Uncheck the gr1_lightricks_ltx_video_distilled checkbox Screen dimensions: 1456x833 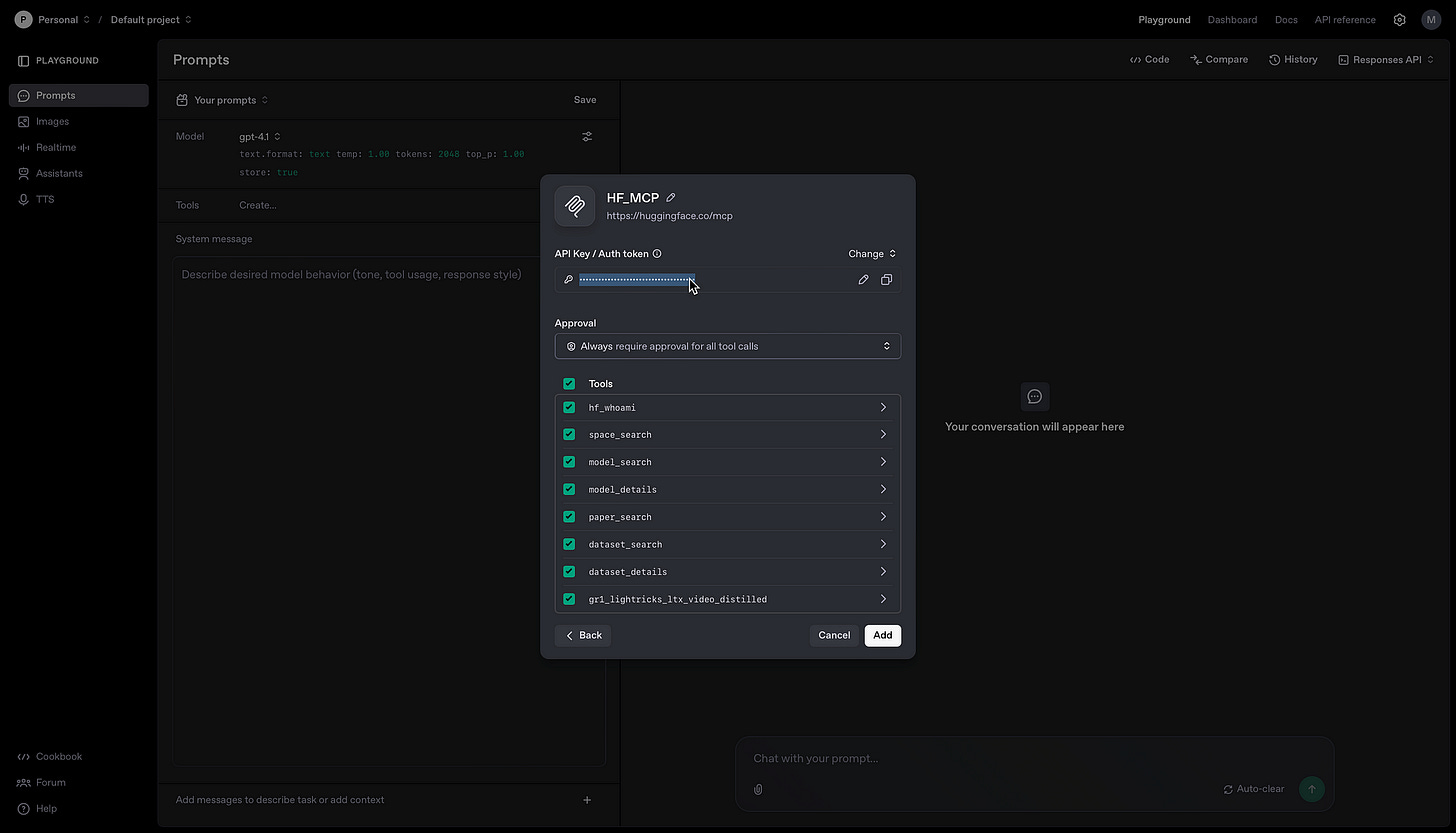pyautogui.click(x=569, y=600)
